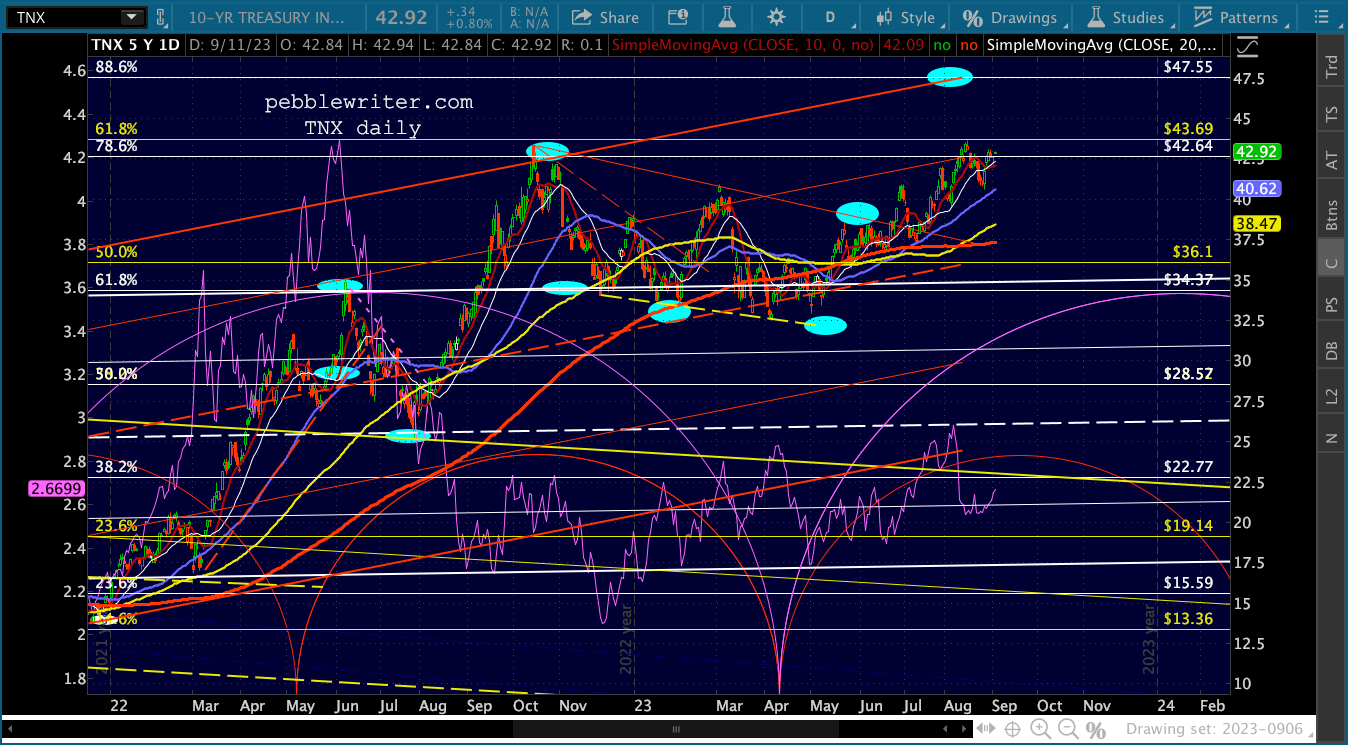Click the zoom in magnifier

pos(1038,729)
